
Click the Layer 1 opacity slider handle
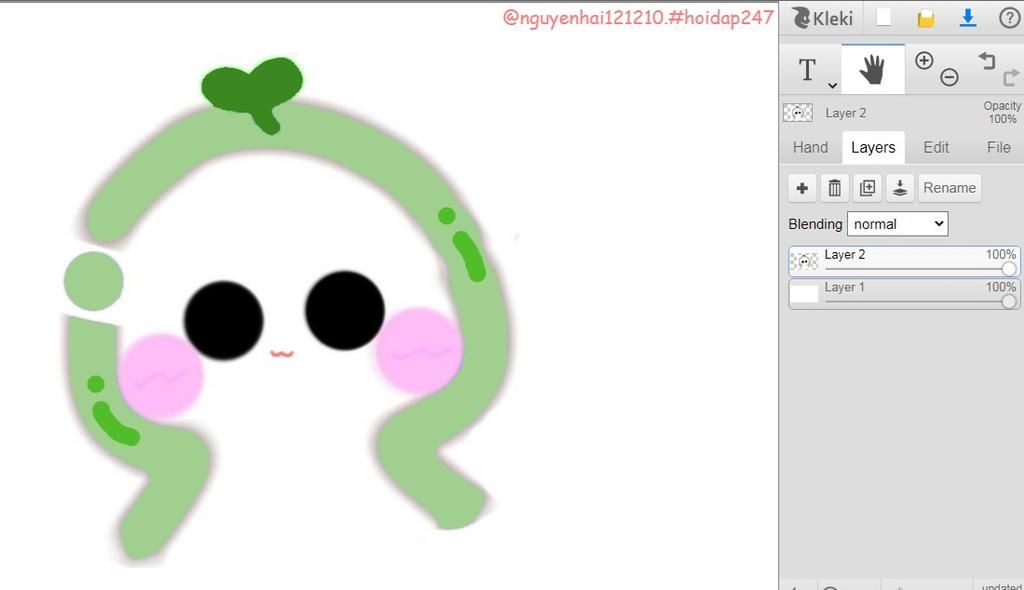point(1009,301)
